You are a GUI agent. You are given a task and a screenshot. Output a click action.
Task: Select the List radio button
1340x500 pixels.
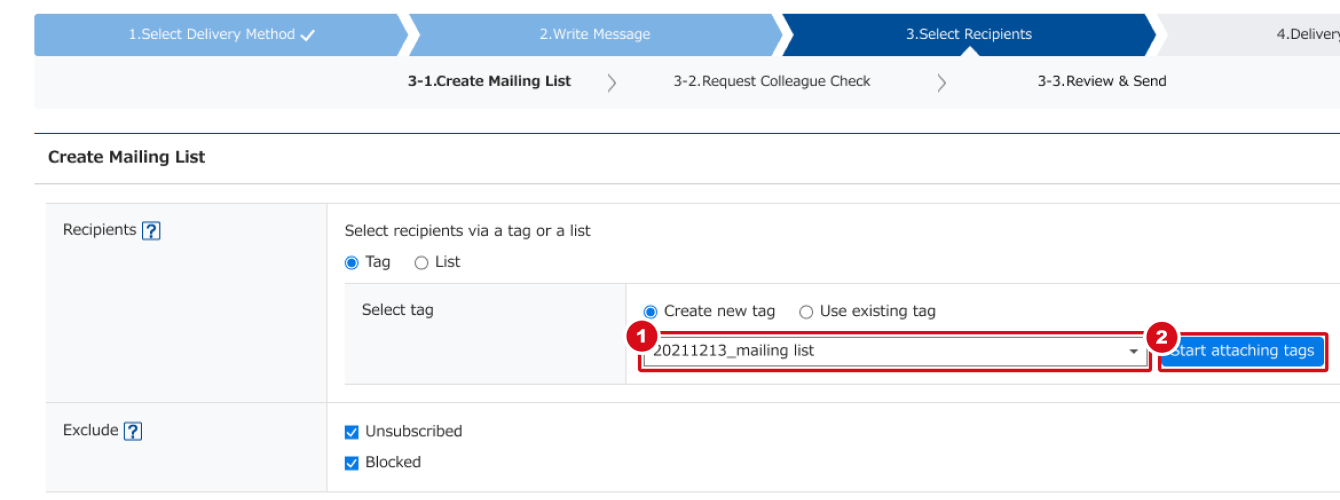[421, 263]
